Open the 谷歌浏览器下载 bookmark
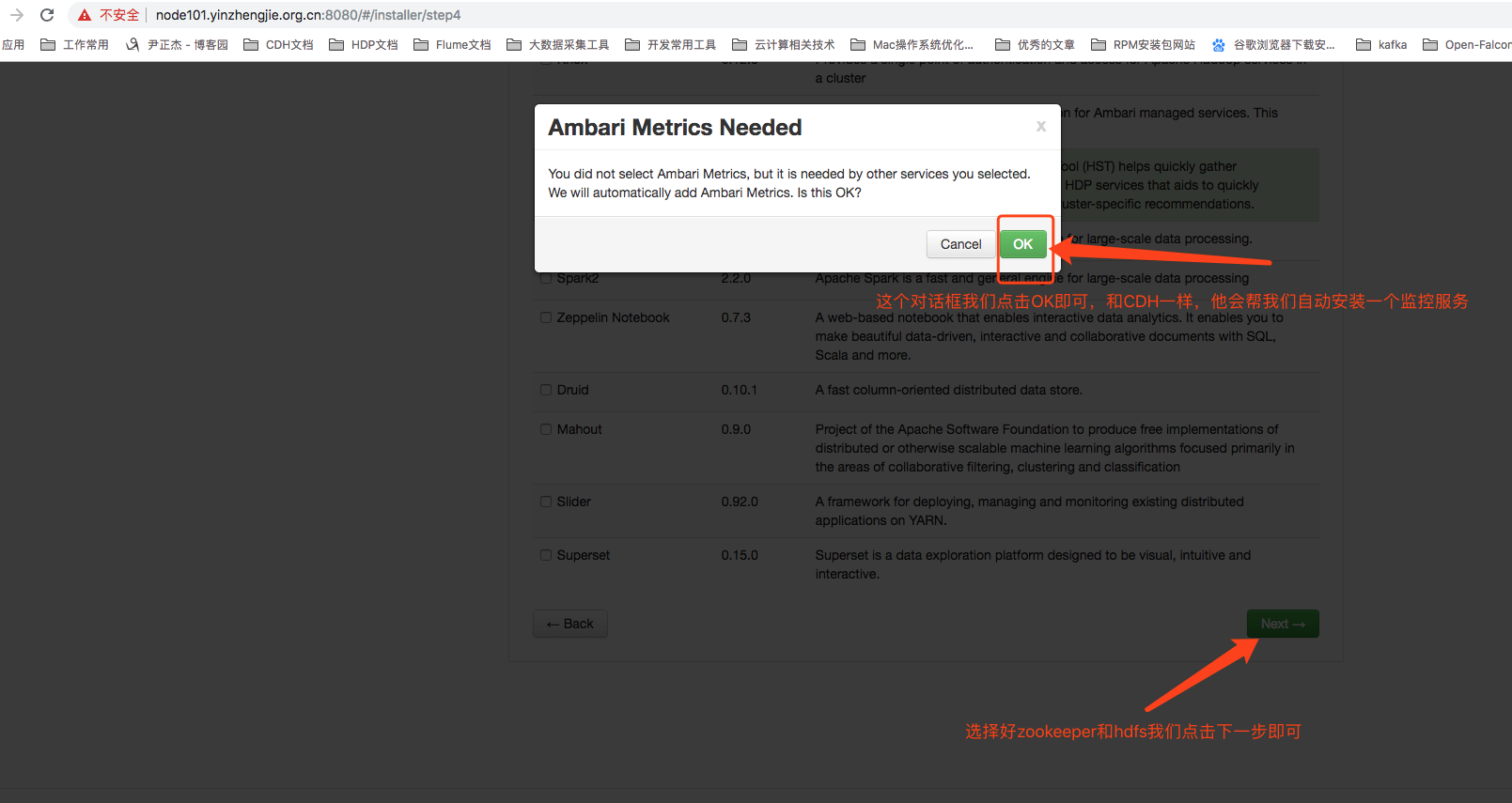Viewport: 1512px width, 803px height. (x=1273, y=44)
